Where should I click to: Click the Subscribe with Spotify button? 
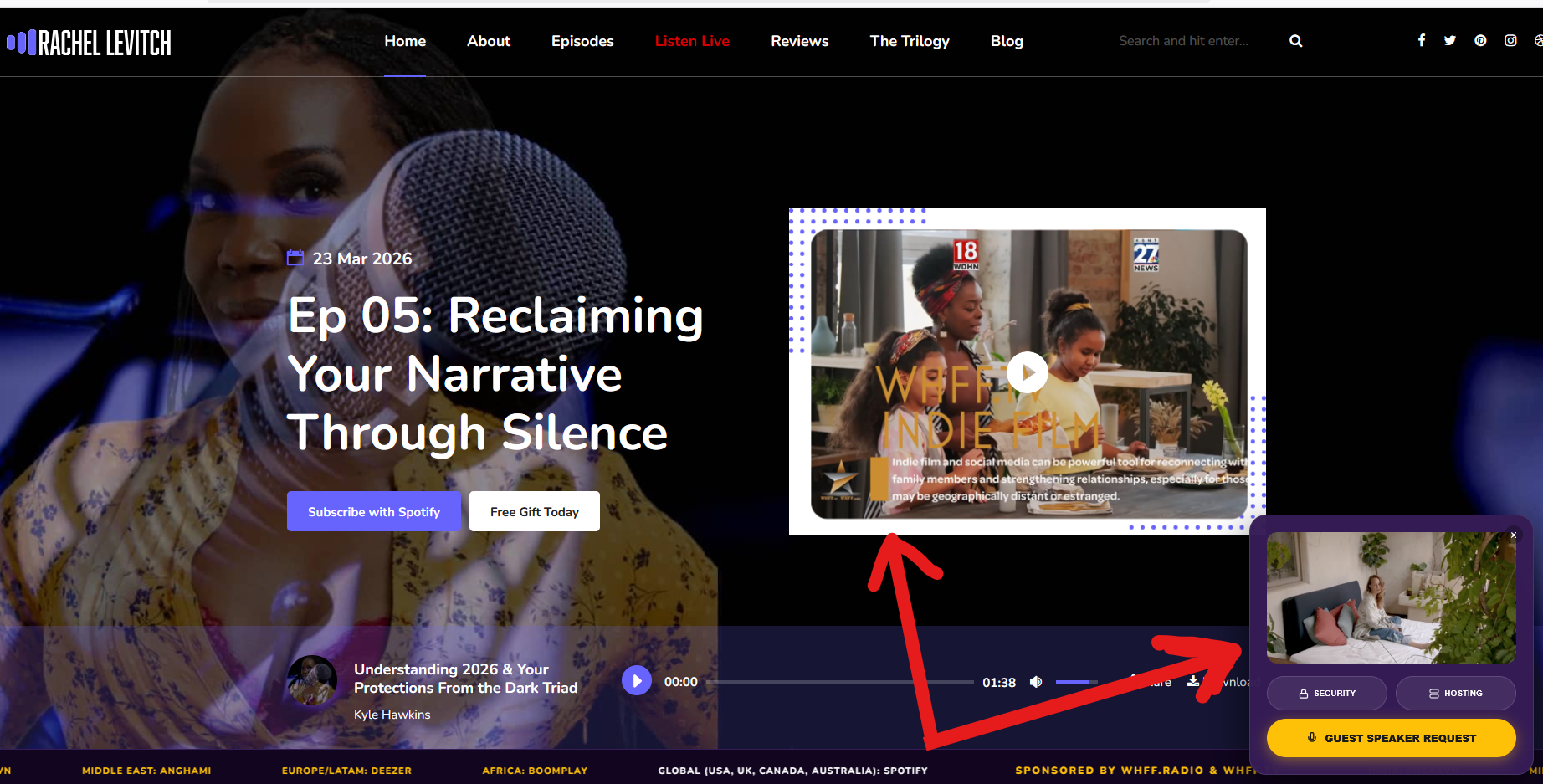(x=374, y=511)
